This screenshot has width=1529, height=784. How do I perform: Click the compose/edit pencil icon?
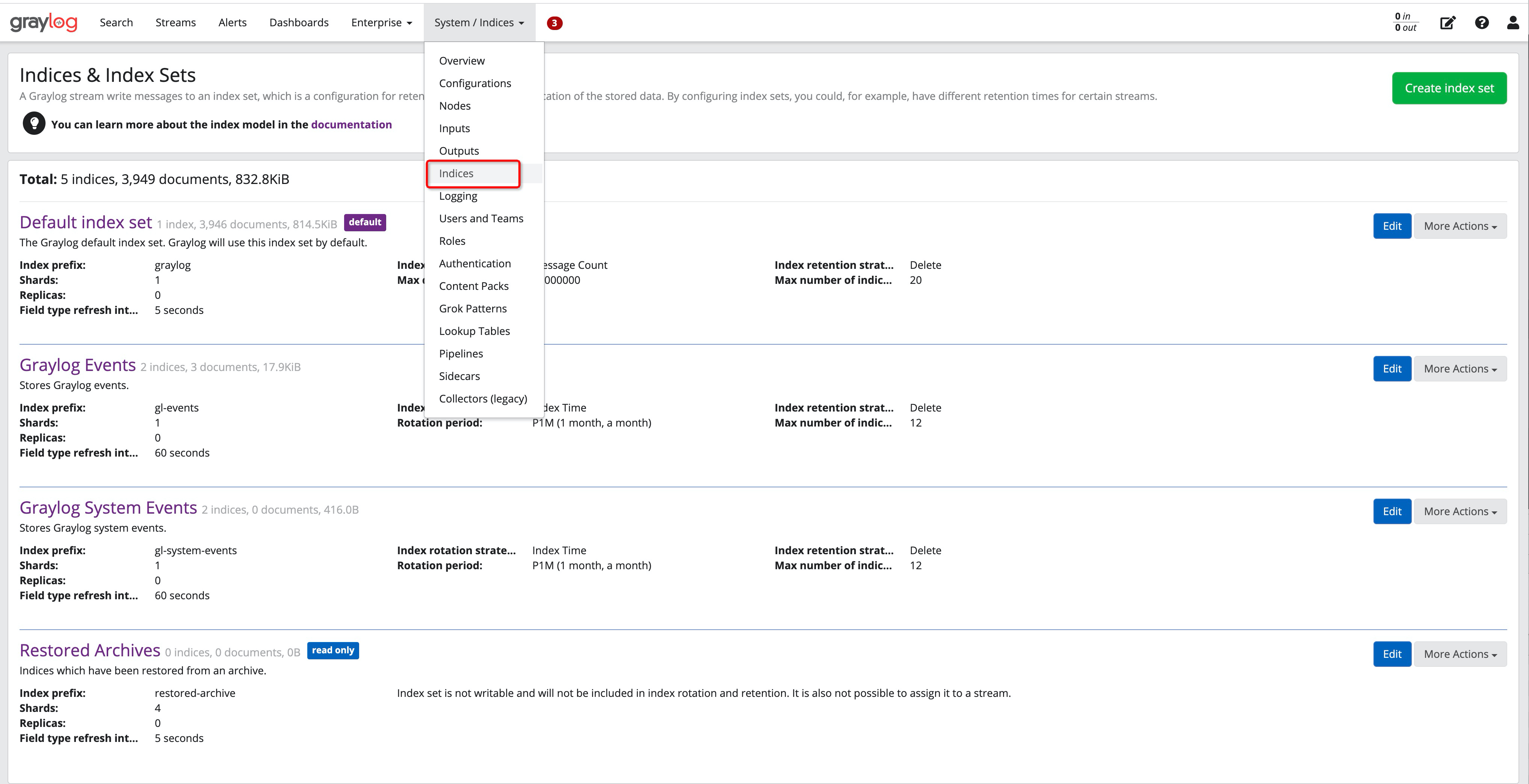coord(1448,23)
